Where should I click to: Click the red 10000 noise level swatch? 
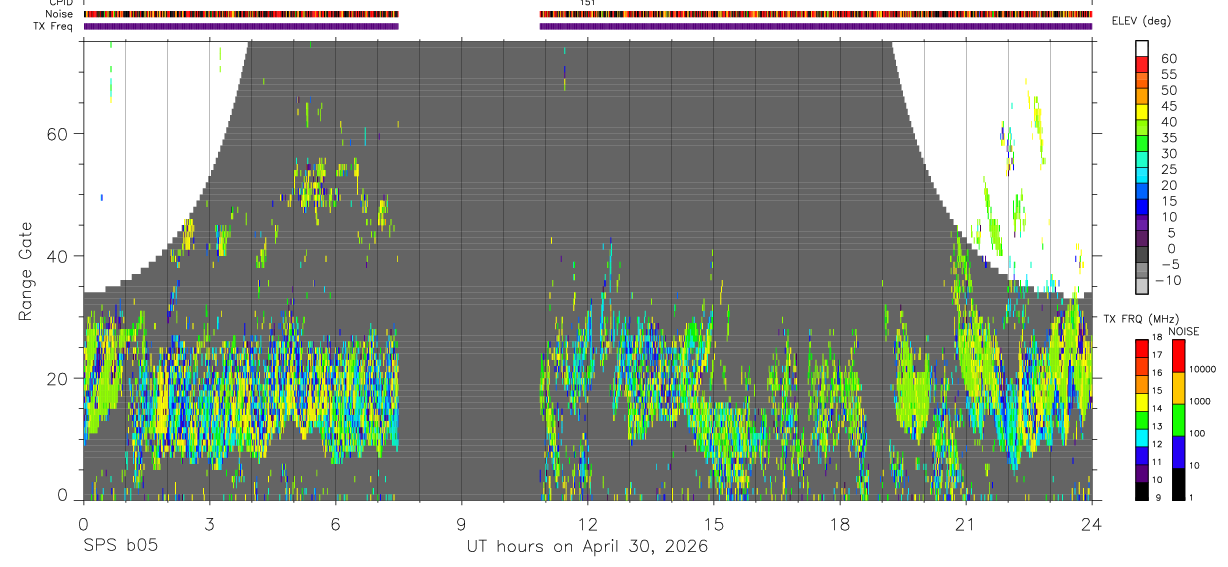pyautogui.click(x=1179, y=356)
